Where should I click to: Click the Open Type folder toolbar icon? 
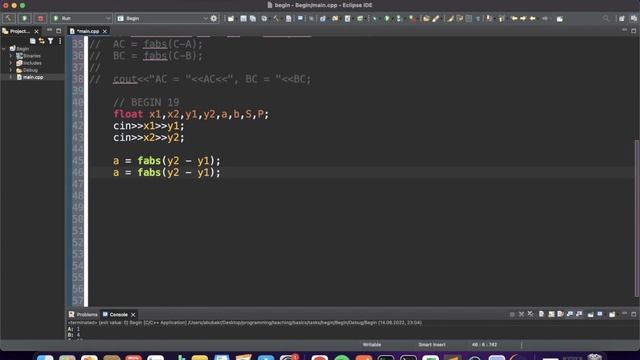(426, 18)
